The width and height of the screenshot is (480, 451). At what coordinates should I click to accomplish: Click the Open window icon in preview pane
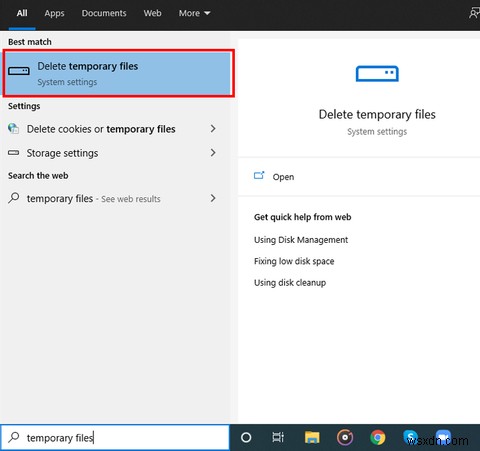coord(259,175)
